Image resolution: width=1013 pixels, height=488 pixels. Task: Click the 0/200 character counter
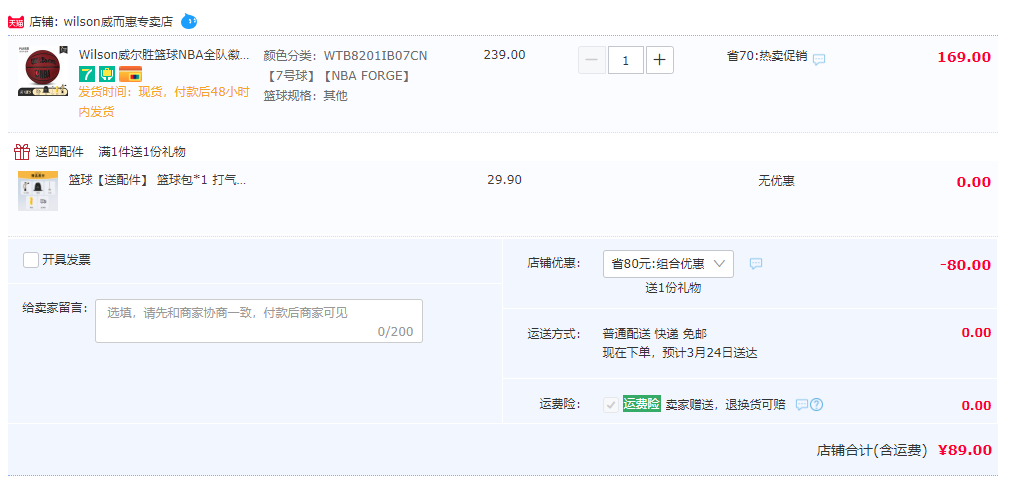[395, 332]
